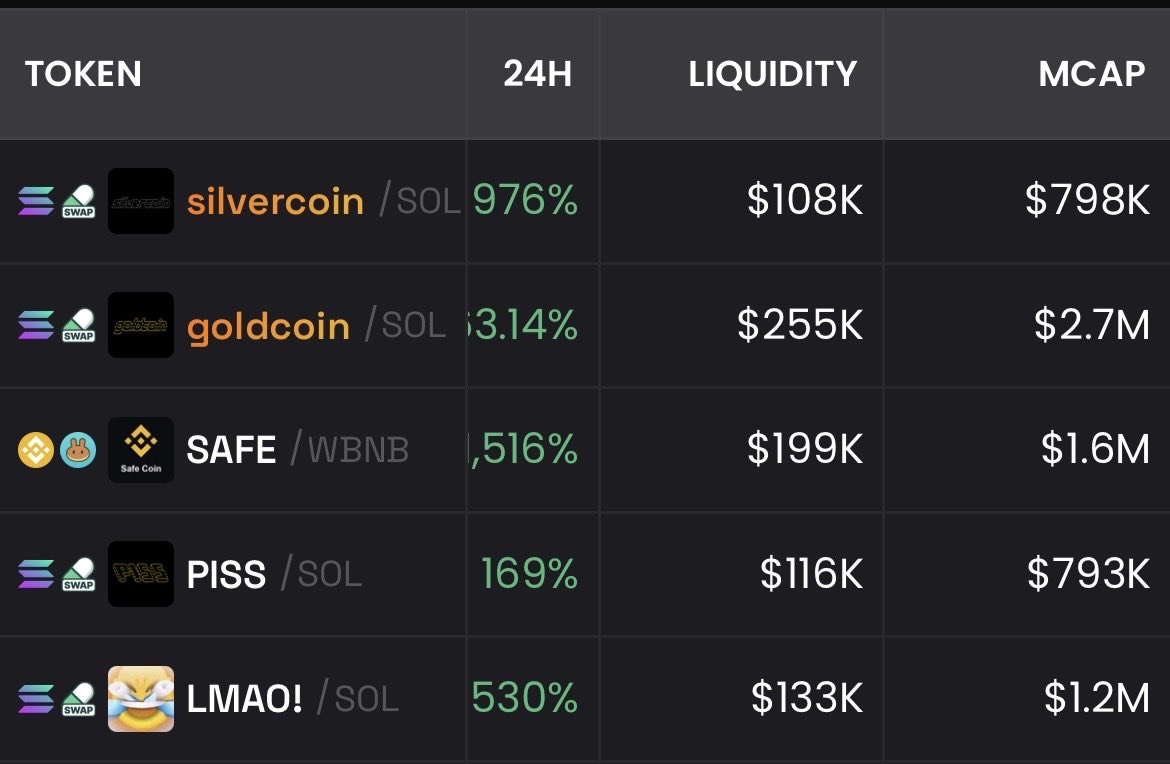Click the LMAO! laughing emoji token logo
Screen dimensions: 1170x764
140,698
